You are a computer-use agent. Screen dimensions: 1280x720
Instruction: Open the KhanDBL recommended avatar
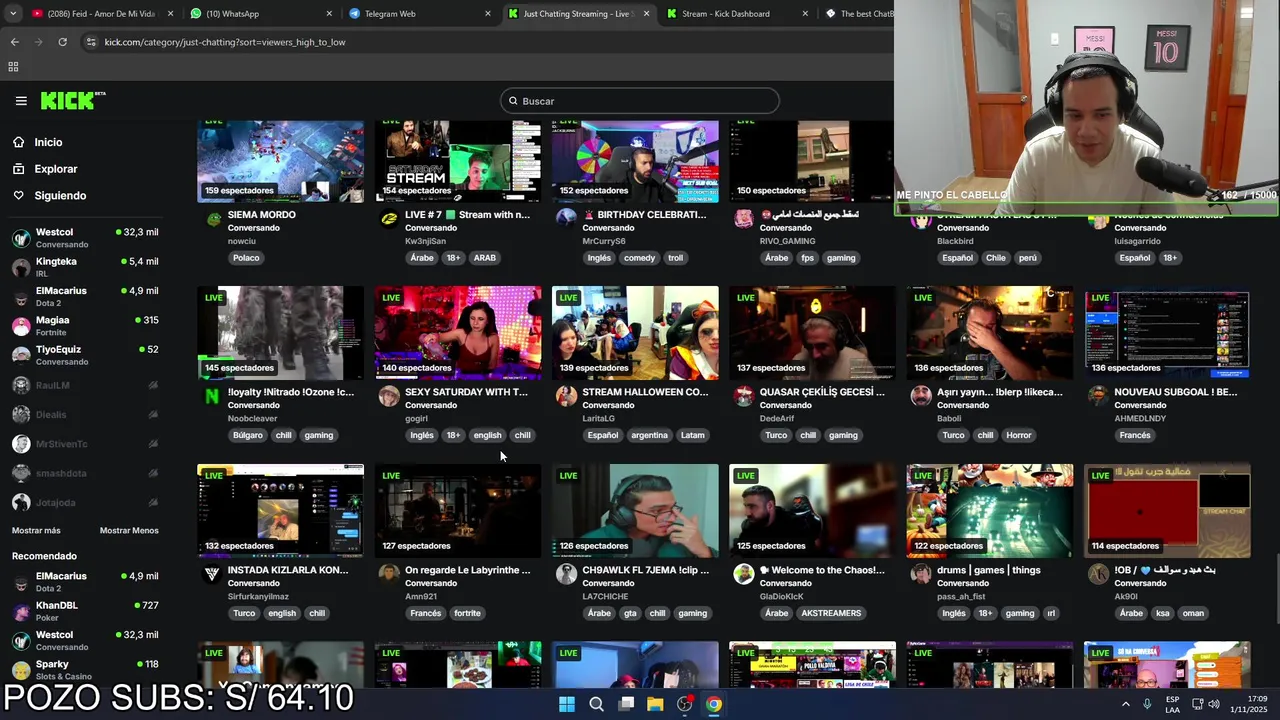click(21, 611)
